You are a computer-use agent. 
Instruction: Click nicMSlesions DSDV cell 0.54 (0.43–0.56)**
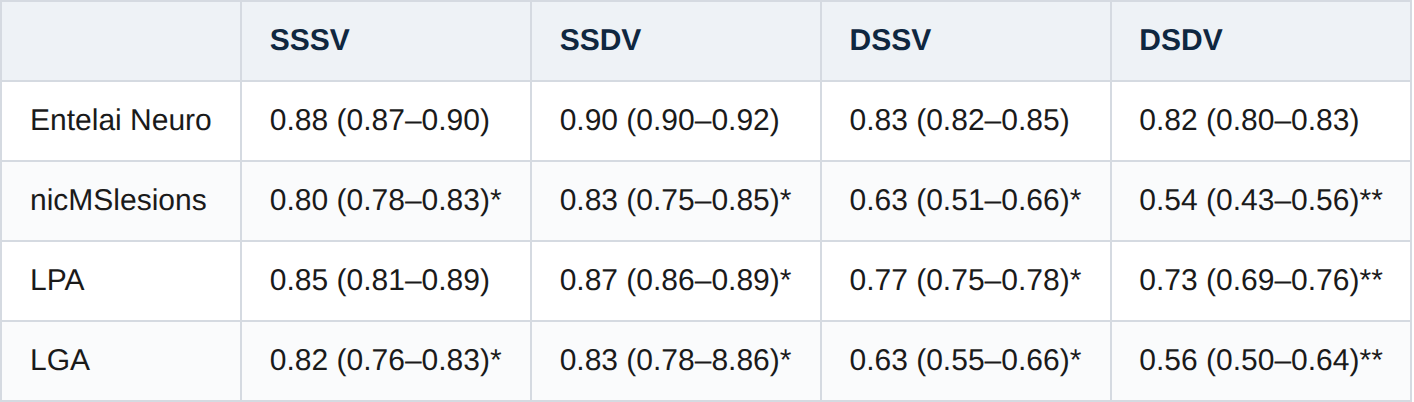[1261, 201]
